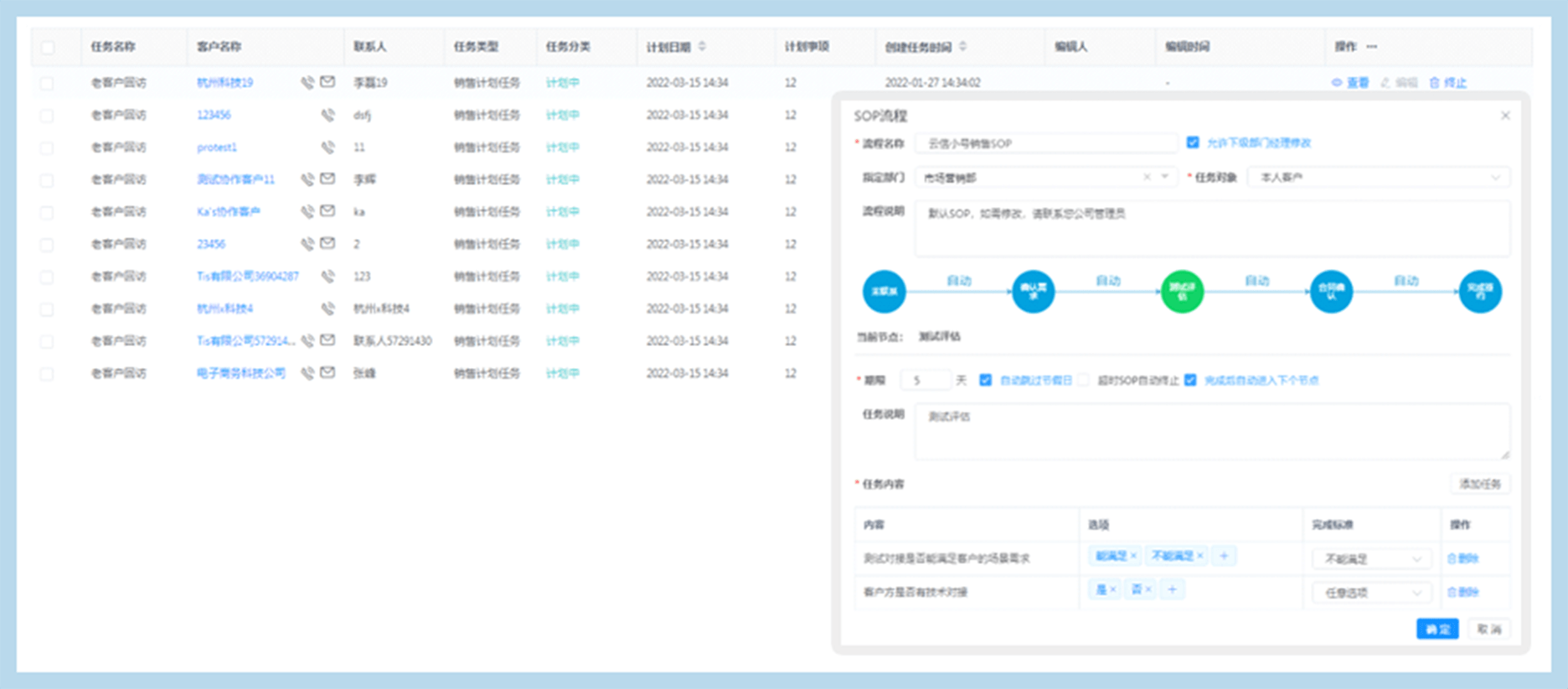Click the sort icon on 计划日期 column

(x=702, y=46)
